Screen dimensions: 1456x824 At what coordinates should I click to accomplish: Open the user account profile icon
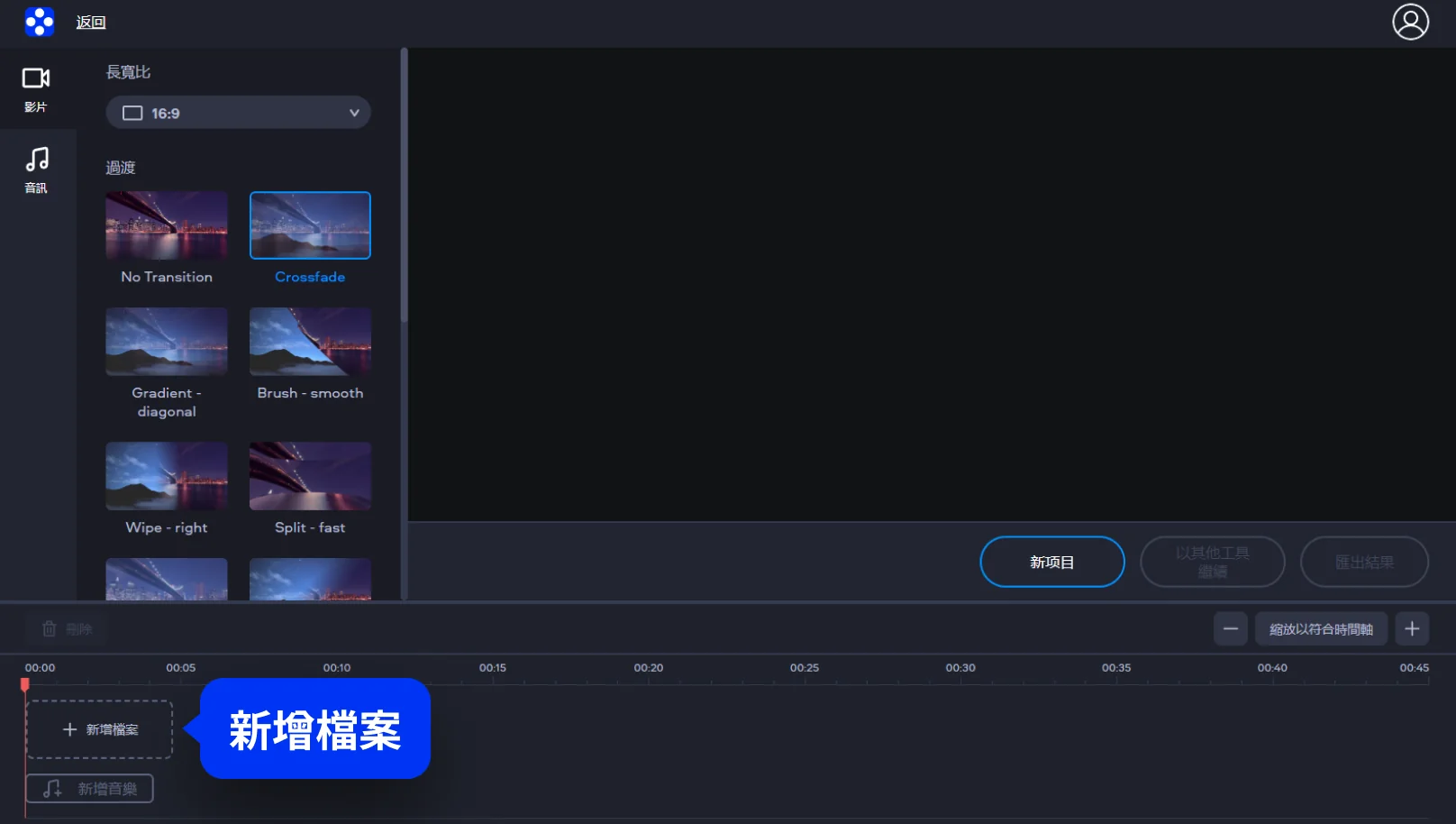1410,22
